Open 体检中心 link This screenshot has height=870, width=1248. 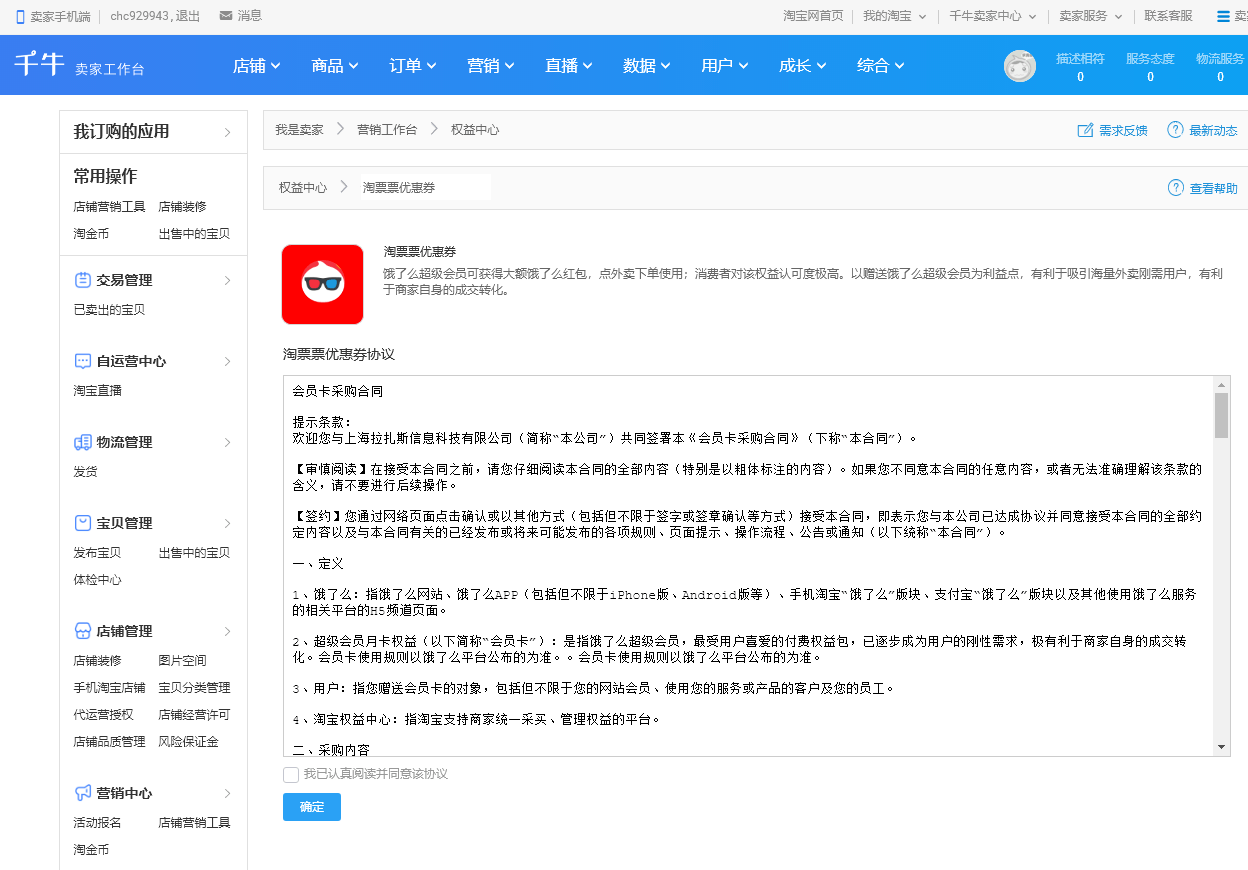pyautogui.click(x=97, y=580)
